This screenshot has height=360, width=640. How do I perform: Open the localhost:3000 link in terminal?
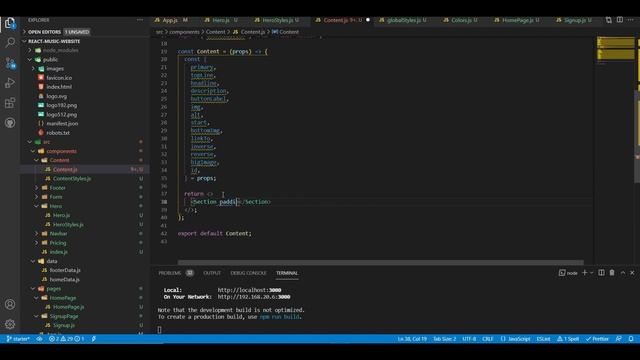[249, 290]
